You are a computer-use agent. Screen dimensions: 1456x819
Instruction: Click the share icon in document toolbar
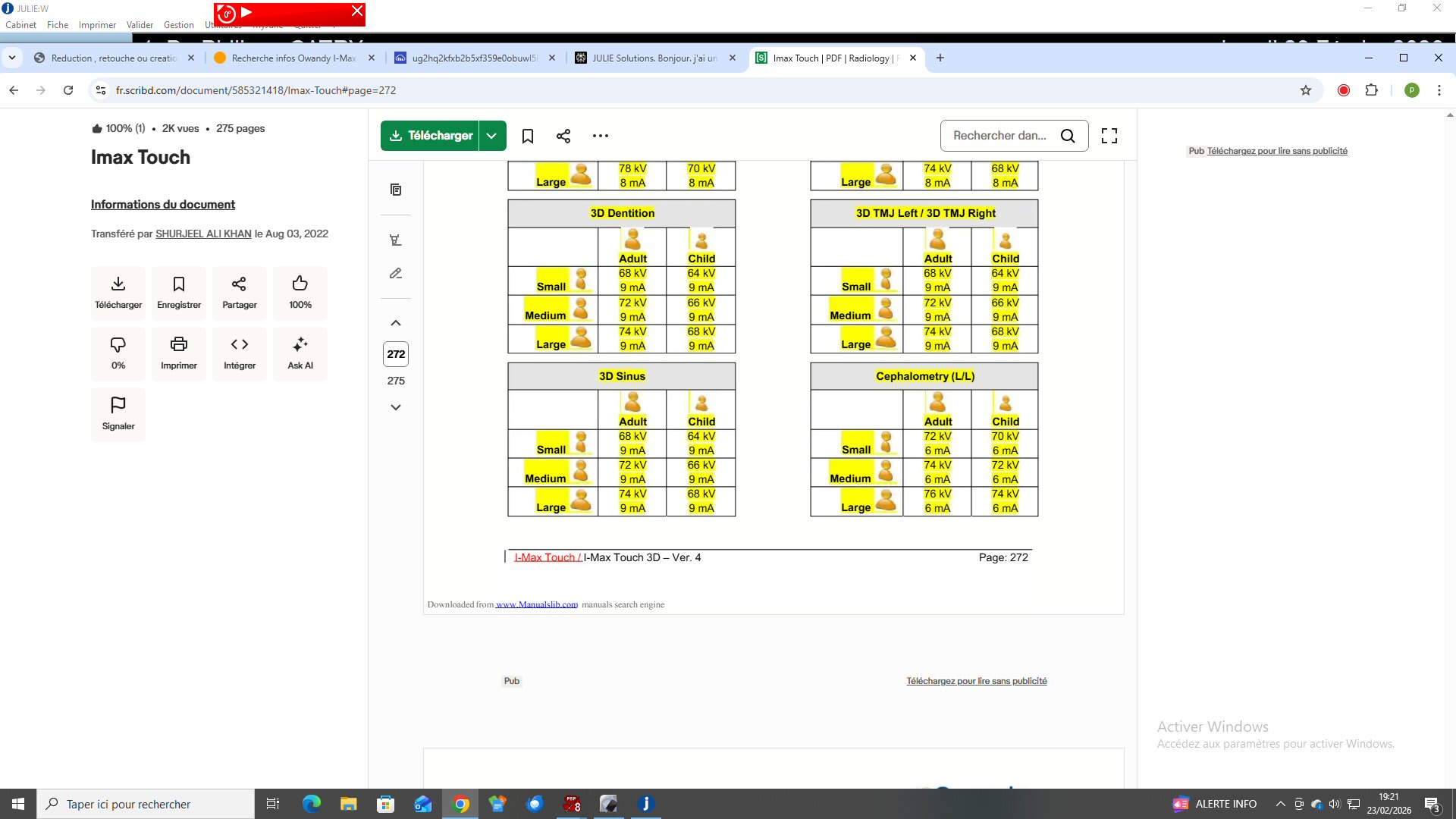click(563, 136)
